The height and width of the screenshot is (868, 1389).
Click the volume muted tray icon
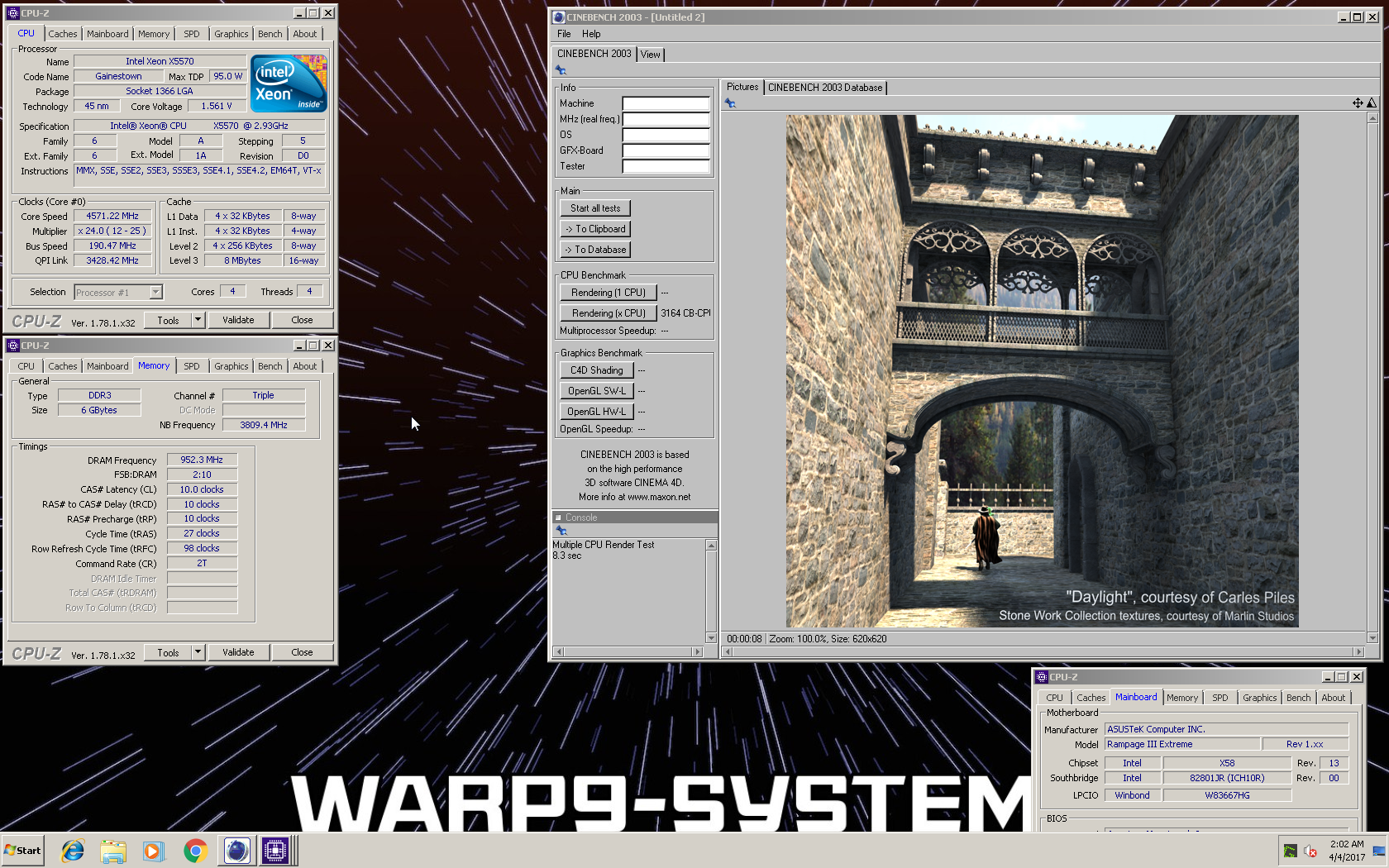1310,851
